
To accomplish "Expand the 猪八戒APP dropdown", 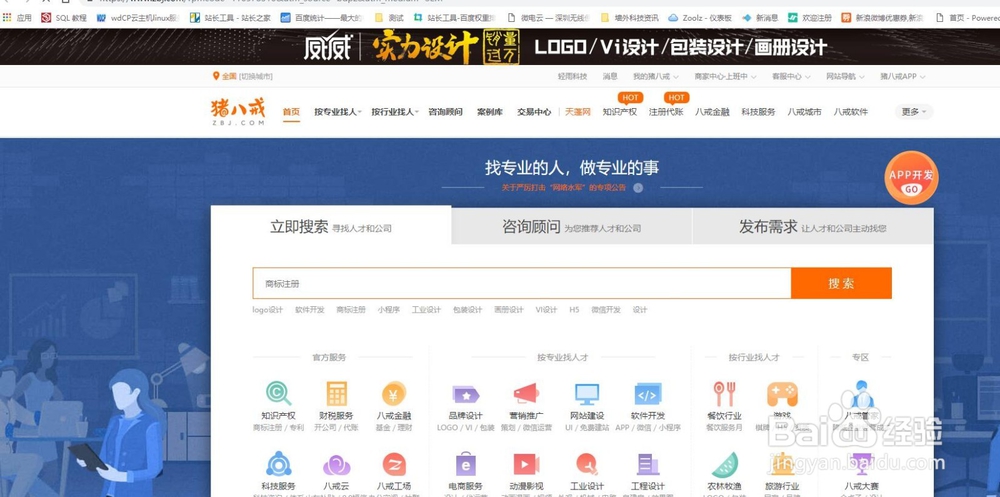I will [902, 76].
